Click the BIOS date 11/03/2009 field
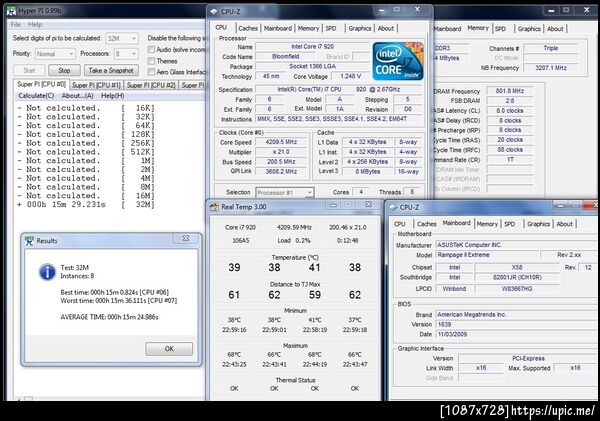Screen dimensions: 600x421 [x=517, y=335]
